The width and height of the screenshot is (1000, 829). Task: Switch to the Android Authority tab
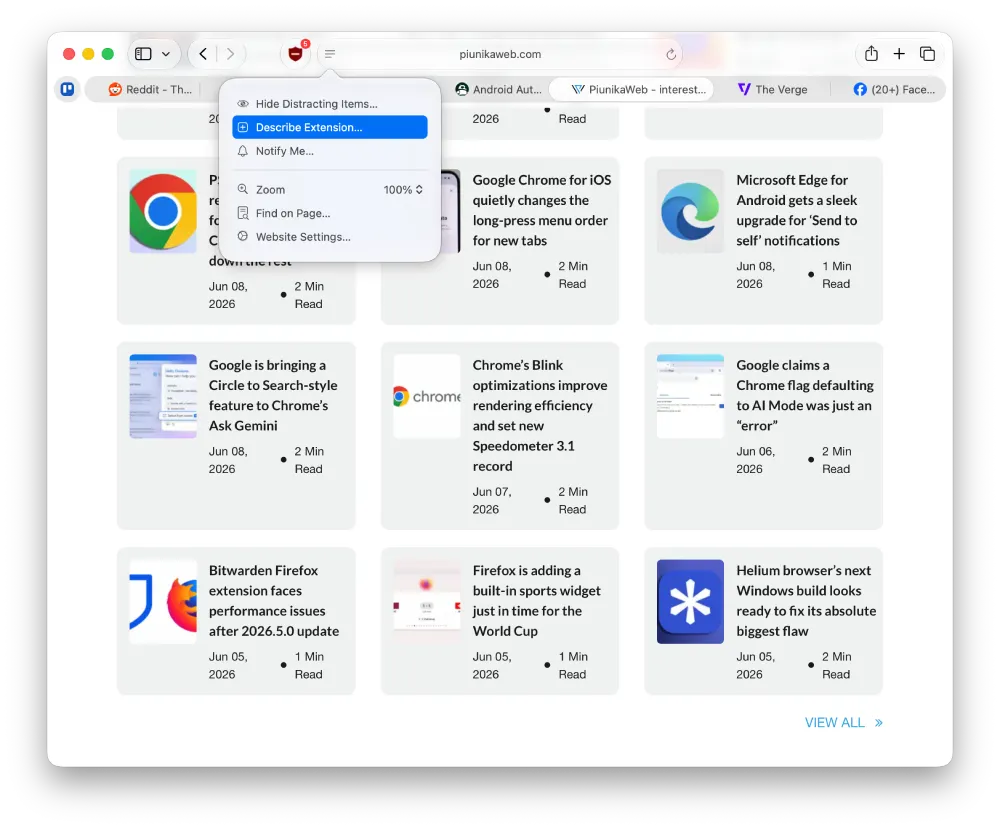point(498,89)
